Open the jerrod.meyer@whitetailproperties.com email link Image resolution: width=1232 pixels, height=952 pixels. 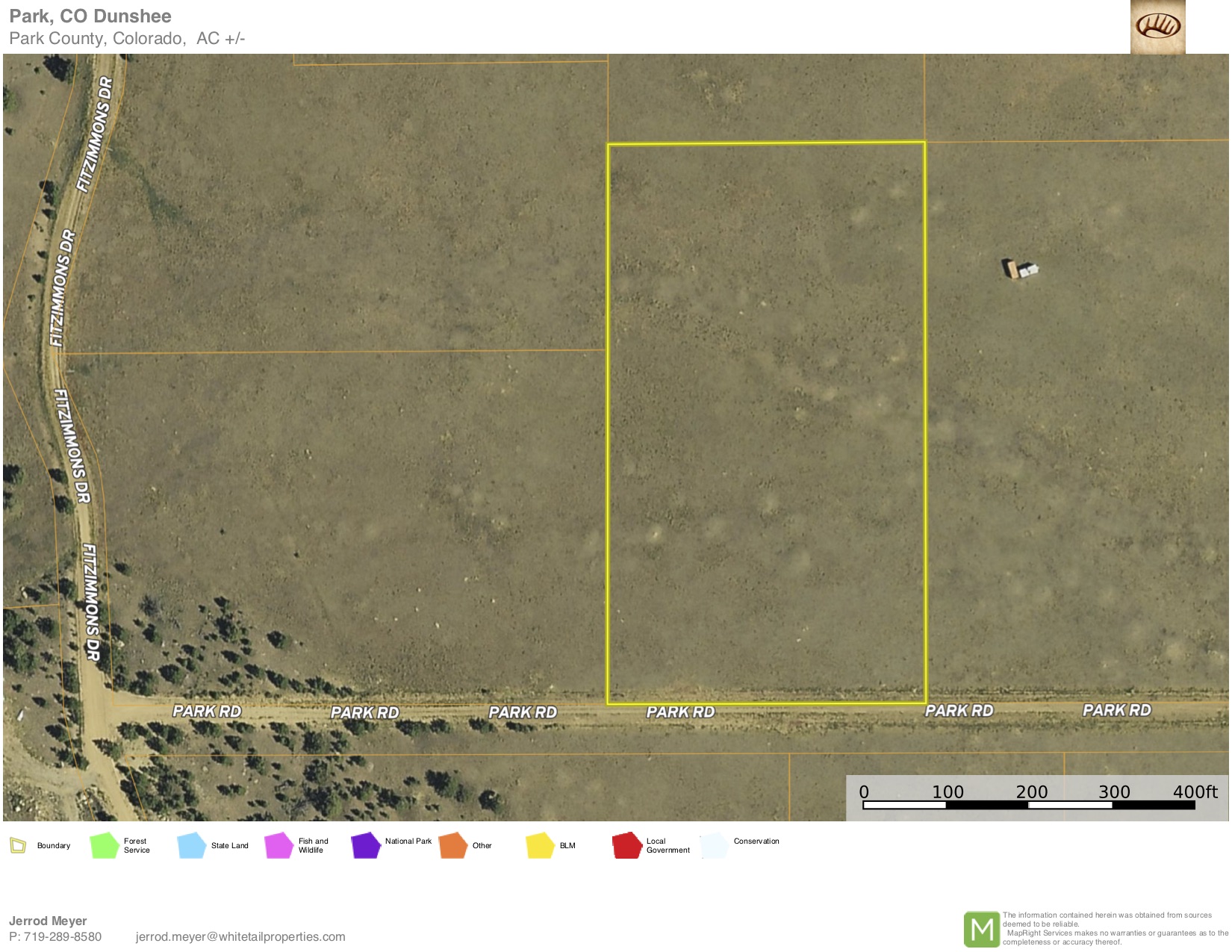[x=240, y=936]
